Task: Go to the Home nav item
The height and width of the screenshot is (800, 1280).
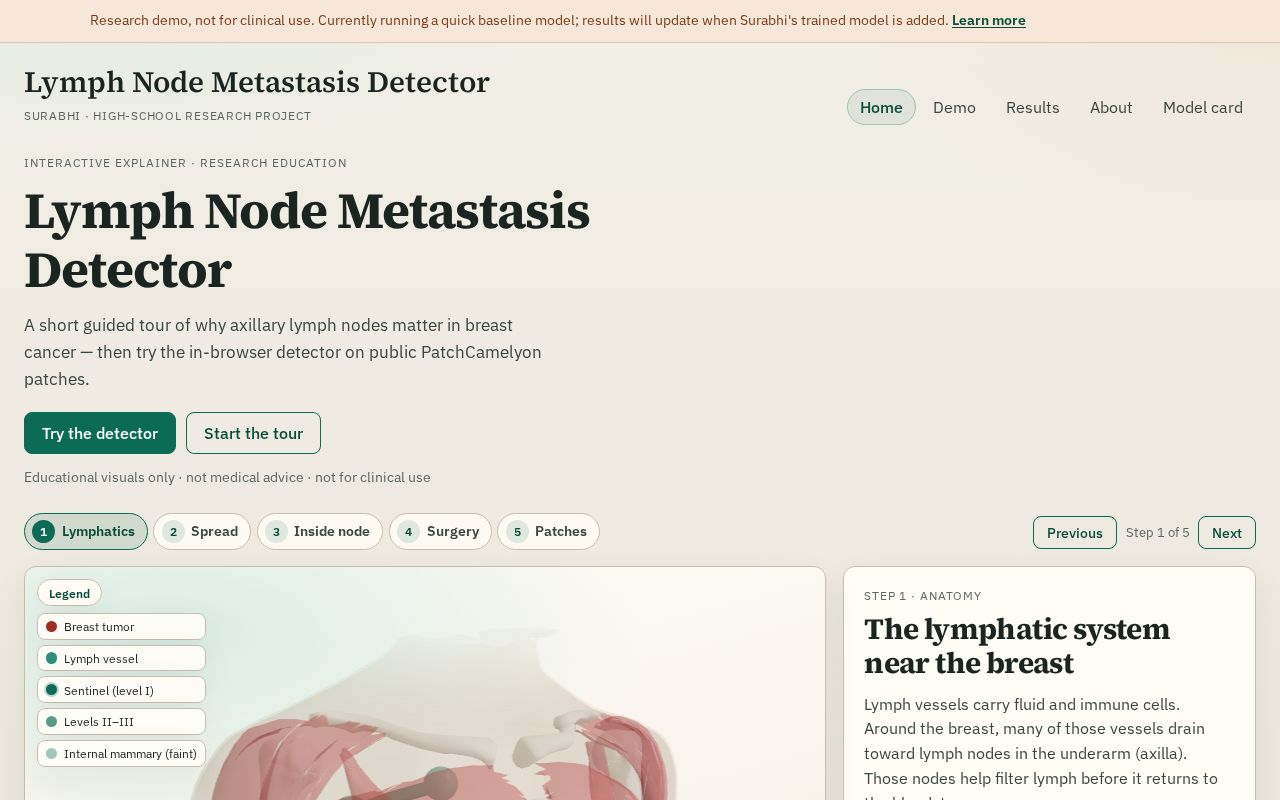Action: pyautogui.click(x=881, y=107)
